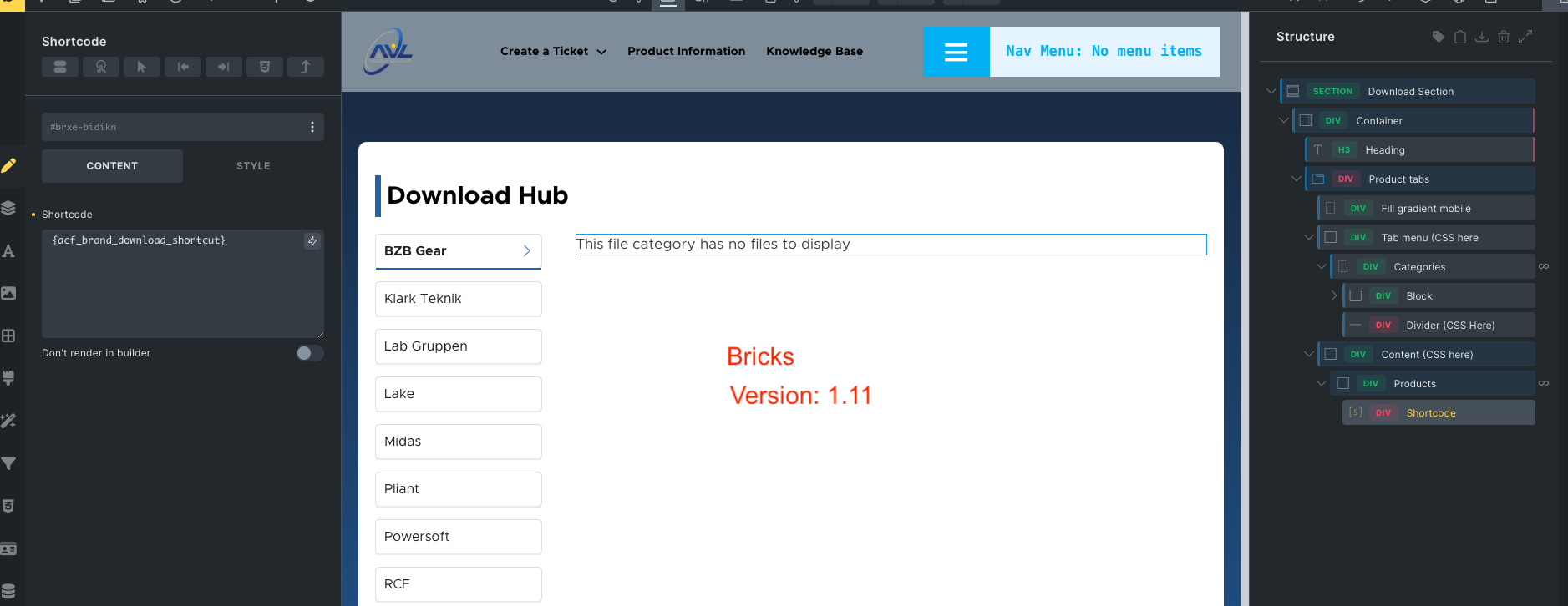Select the pencil edit icon in left sidebar
The image size is (1568, 606).
click(x=8, y=165)
